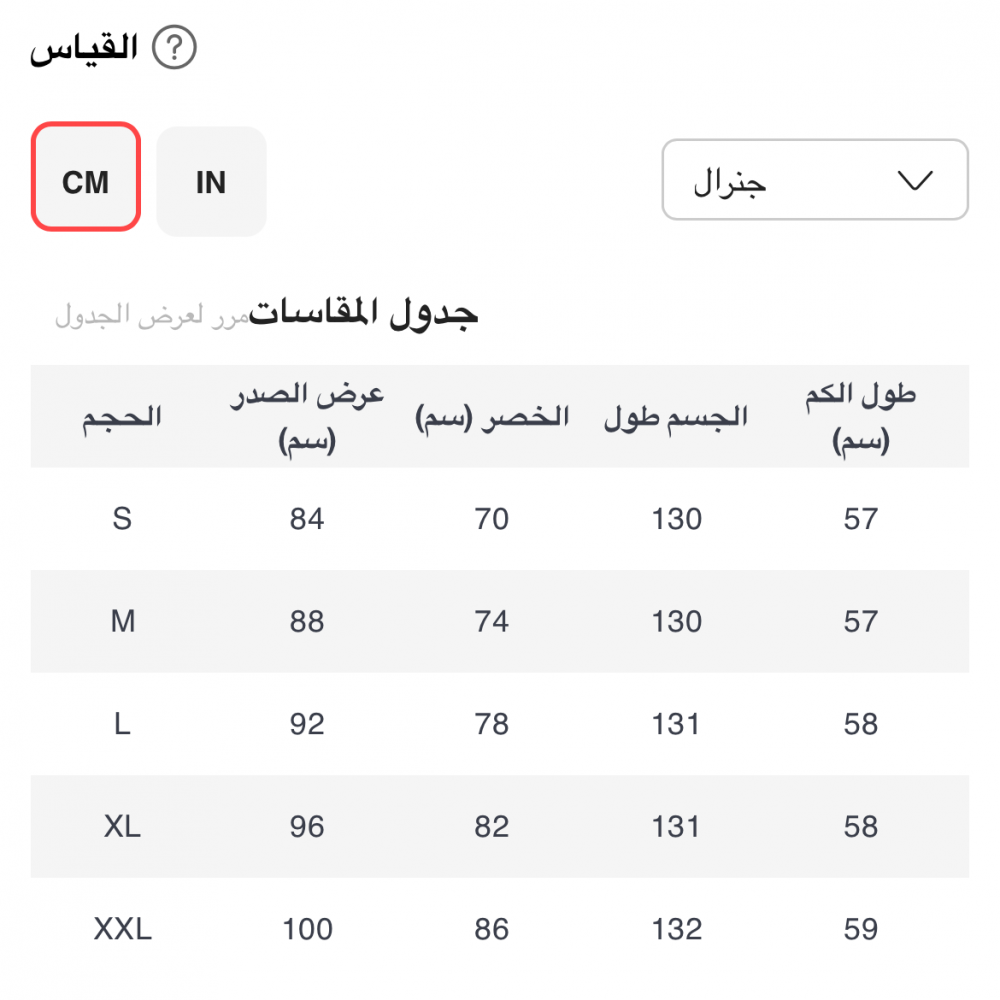The width and height of the screenshot is (1000, 1000).
Task: Click the القياس section title
Action: [83, 48]
